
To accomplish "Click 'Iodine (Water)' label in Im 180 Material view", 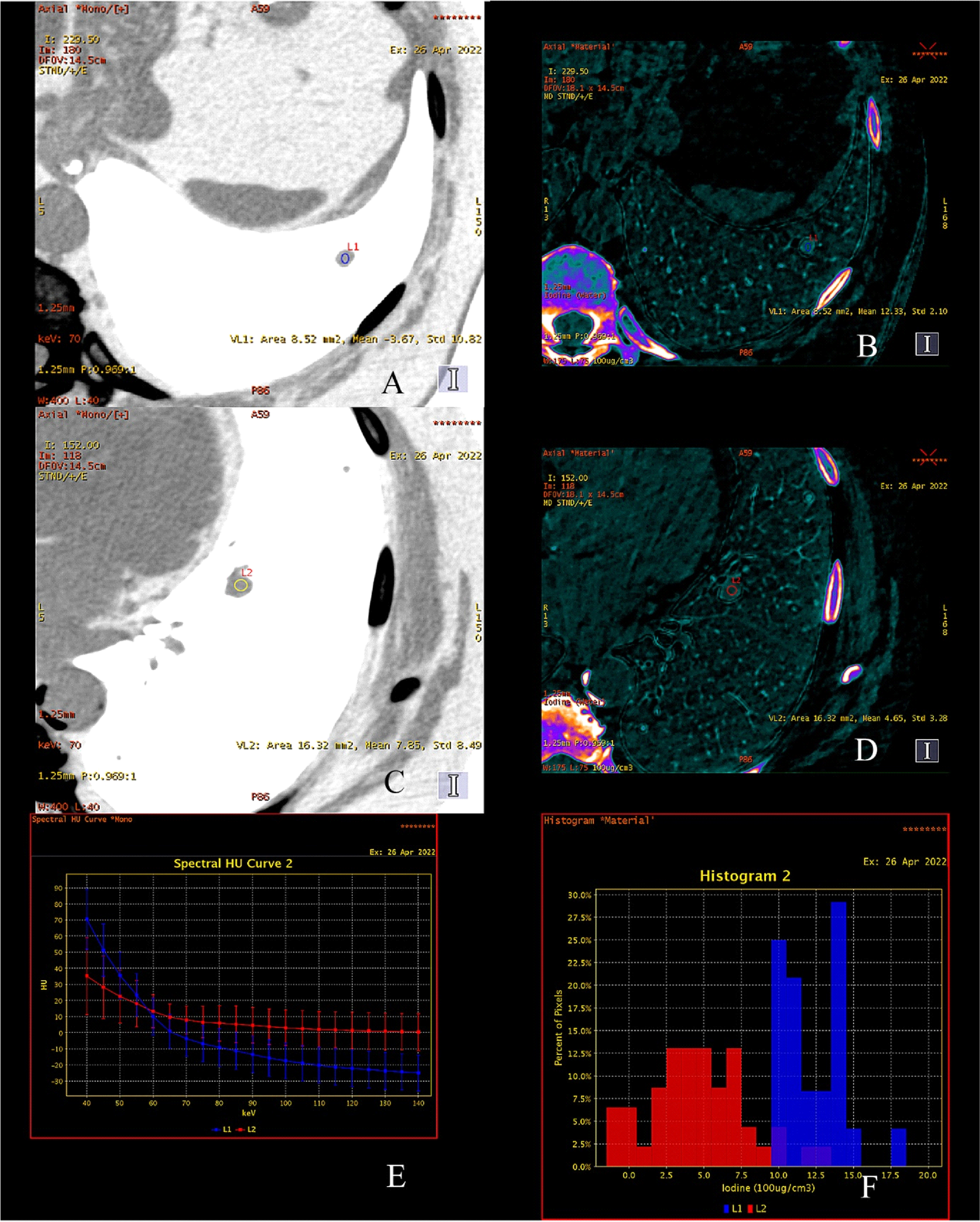I will coord(575,295).
